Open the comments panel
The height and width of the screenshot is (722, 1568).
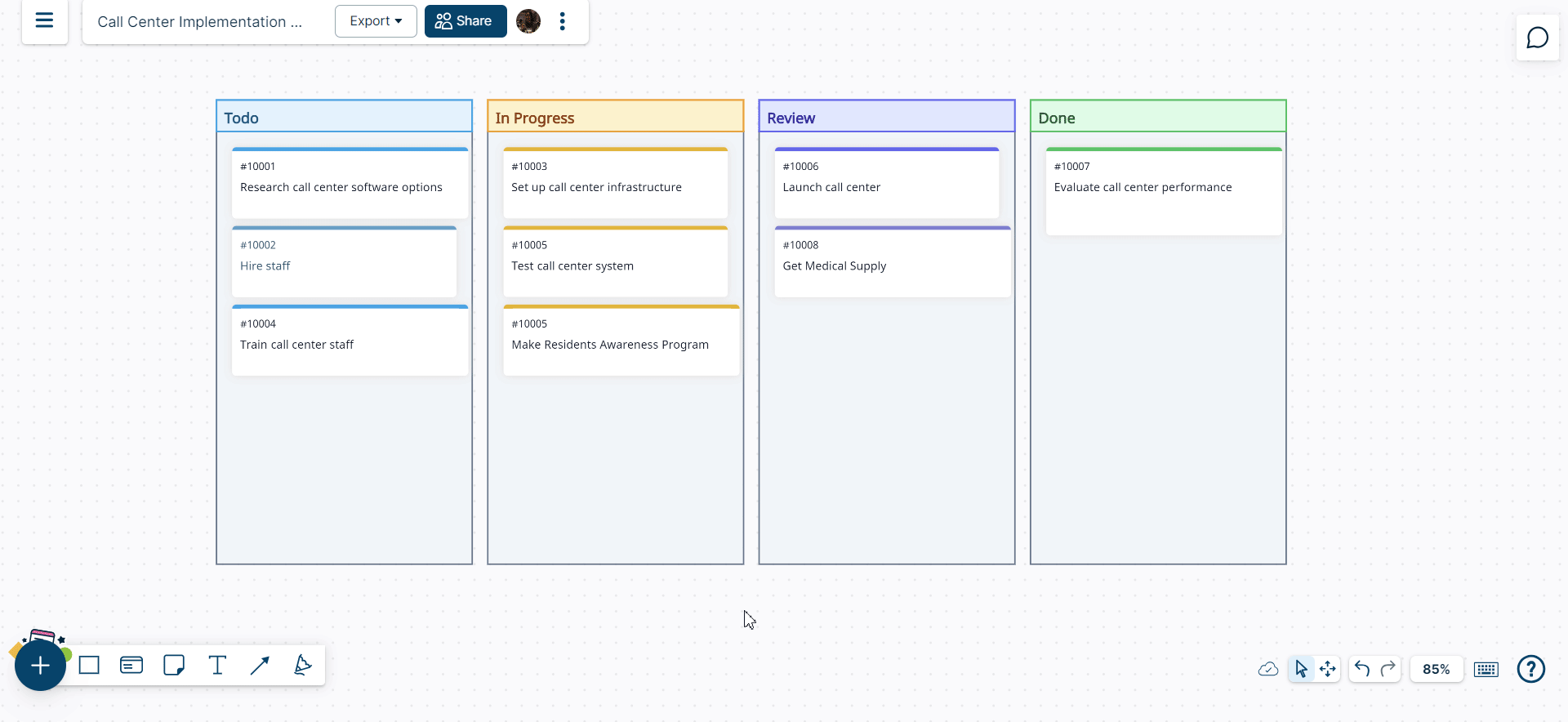(1537, 38)
